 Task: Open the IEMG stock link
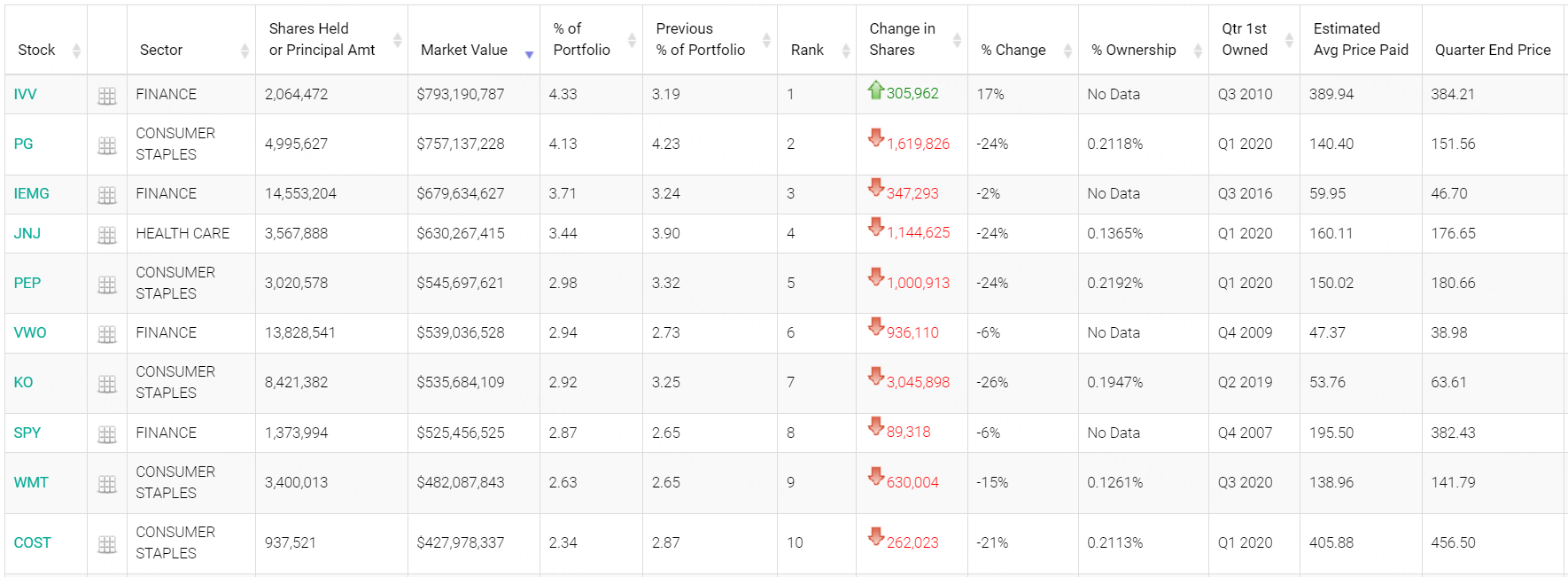(x=32, y=193)
